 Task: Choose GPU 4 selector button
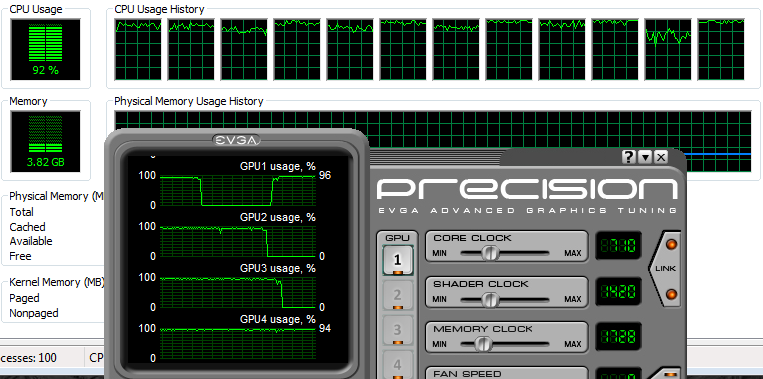point(398,364)
